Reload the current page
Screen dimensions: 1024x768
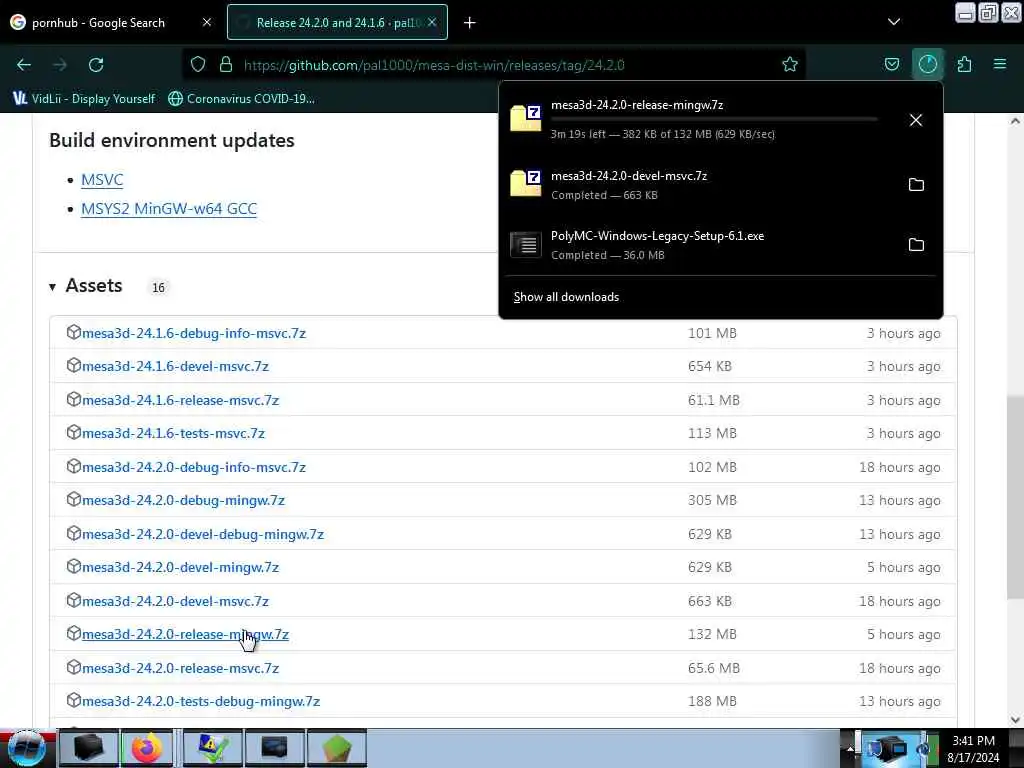[x=96, y=65]
